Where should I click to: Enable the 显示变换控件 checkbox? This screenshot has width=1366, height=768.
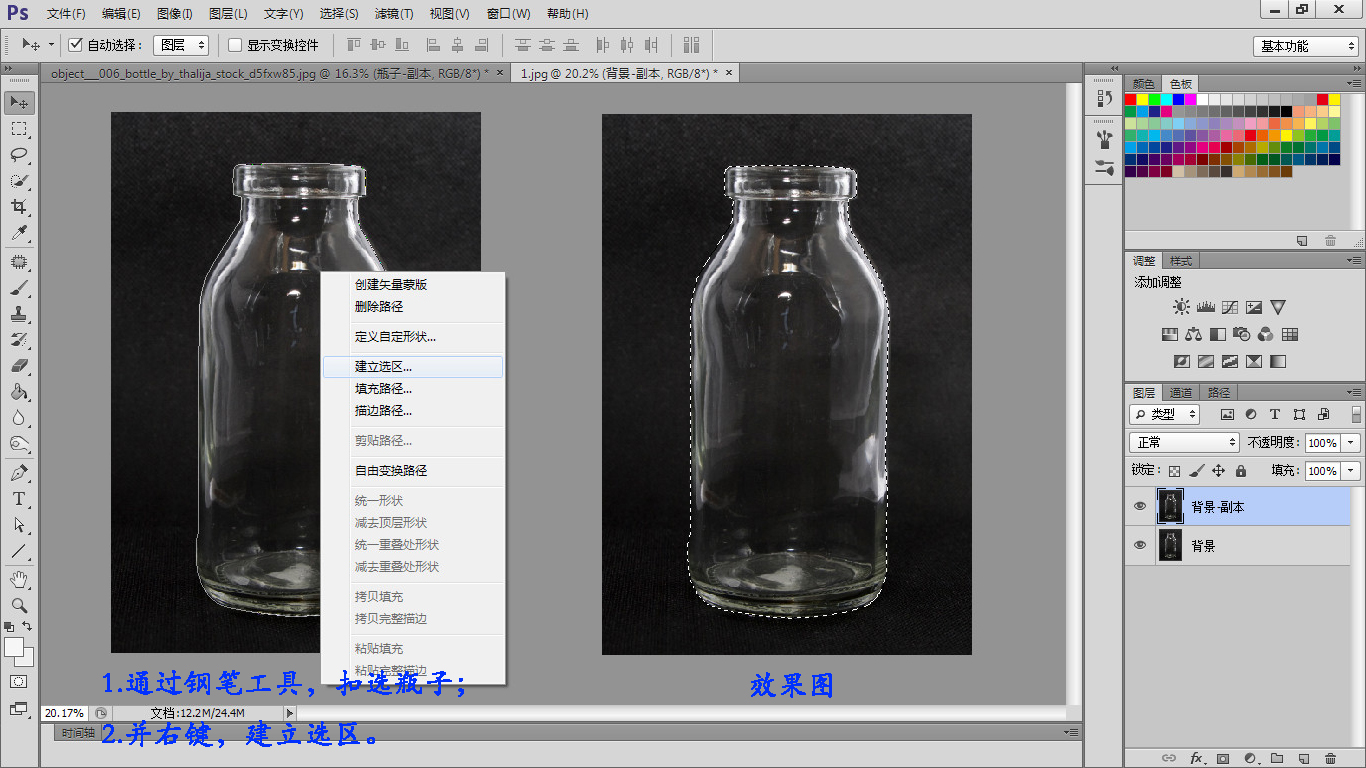(235, 45)
